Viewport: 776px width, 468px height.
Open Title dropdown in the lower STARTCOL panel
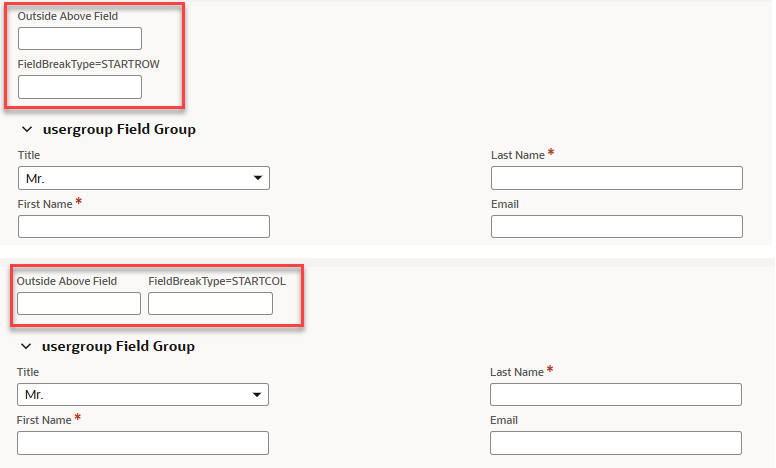pyautogui.click(x=143, y=395)
